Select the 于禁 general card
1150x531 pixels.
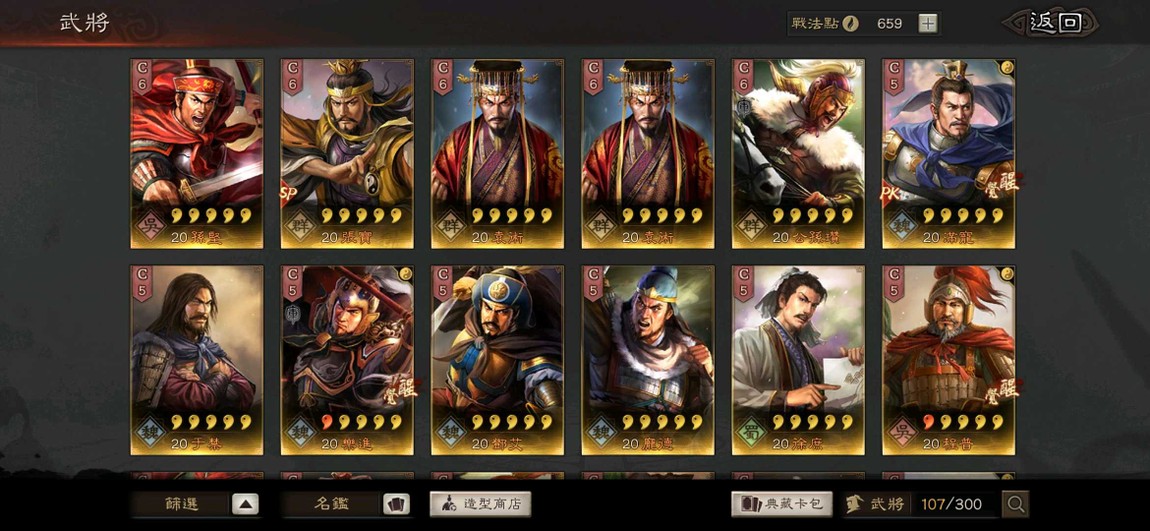click(197, 360)
